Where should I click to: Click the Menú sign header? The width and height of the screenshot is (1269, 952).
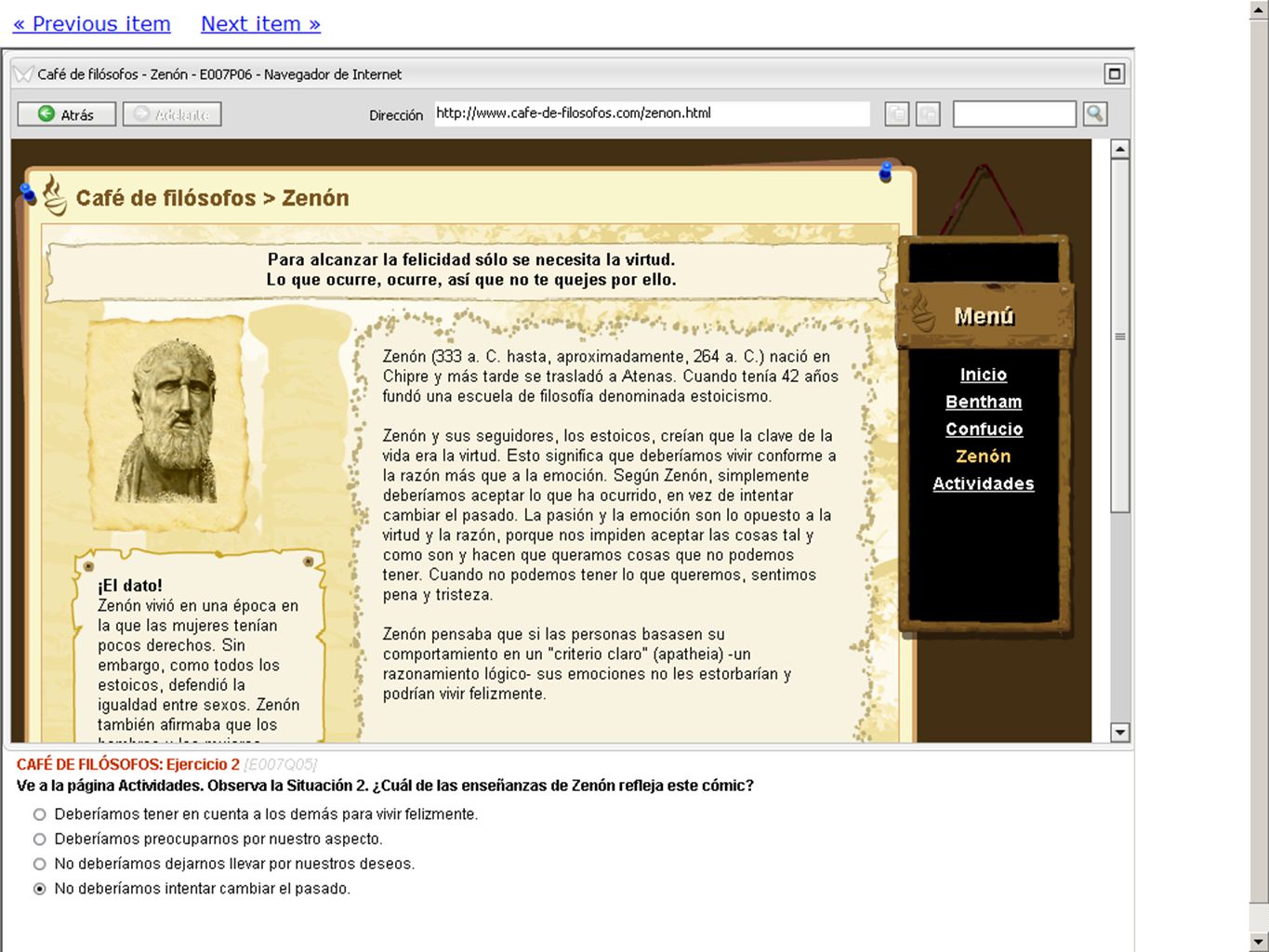click(985, 316)
